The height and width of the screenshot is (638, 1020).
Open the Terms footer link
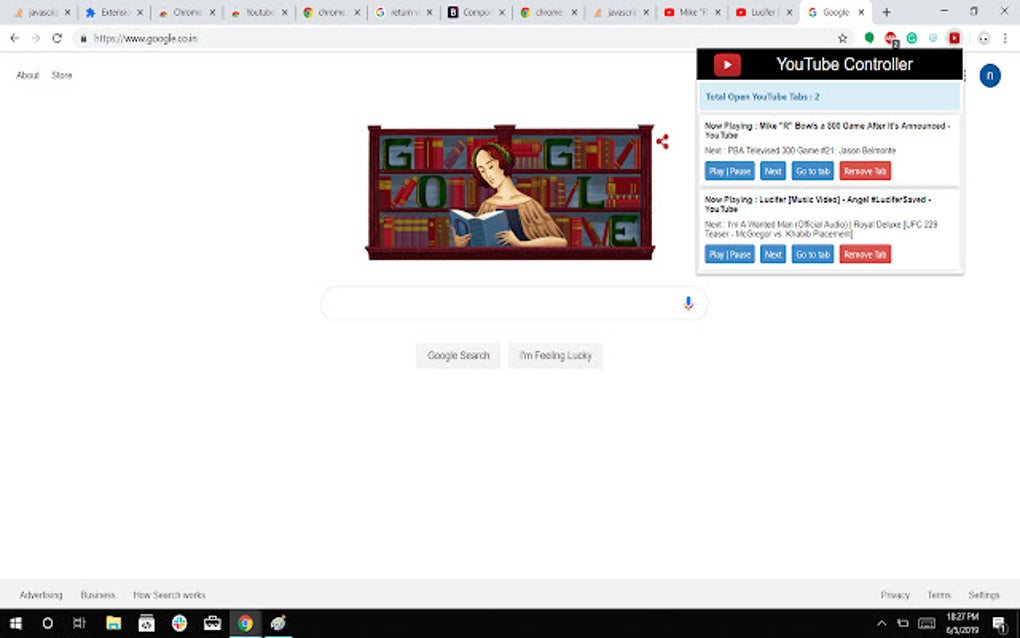click(939, 595)
